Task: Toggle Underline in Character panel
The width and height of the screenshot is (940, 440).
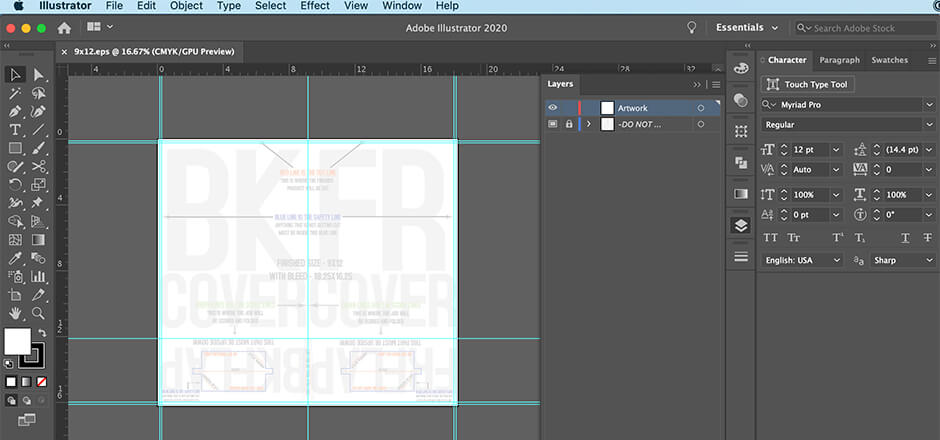Action: tap(905, 237)
